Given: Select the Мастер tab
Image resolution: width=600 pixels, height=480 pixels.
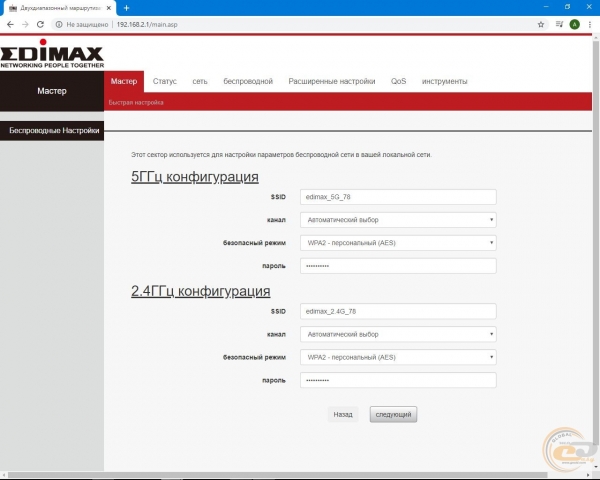Looking at the screenshot, I should point(124,81).
